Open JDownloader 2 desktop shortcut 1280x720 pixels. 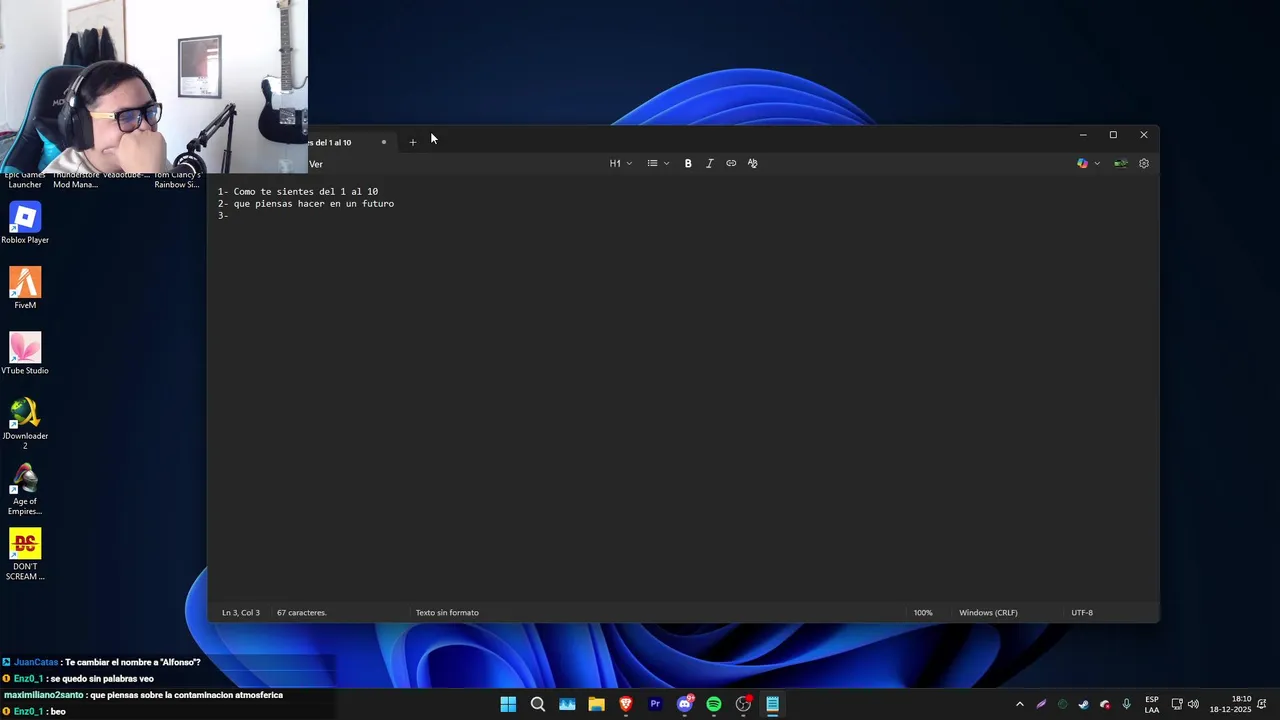(25, 423)
